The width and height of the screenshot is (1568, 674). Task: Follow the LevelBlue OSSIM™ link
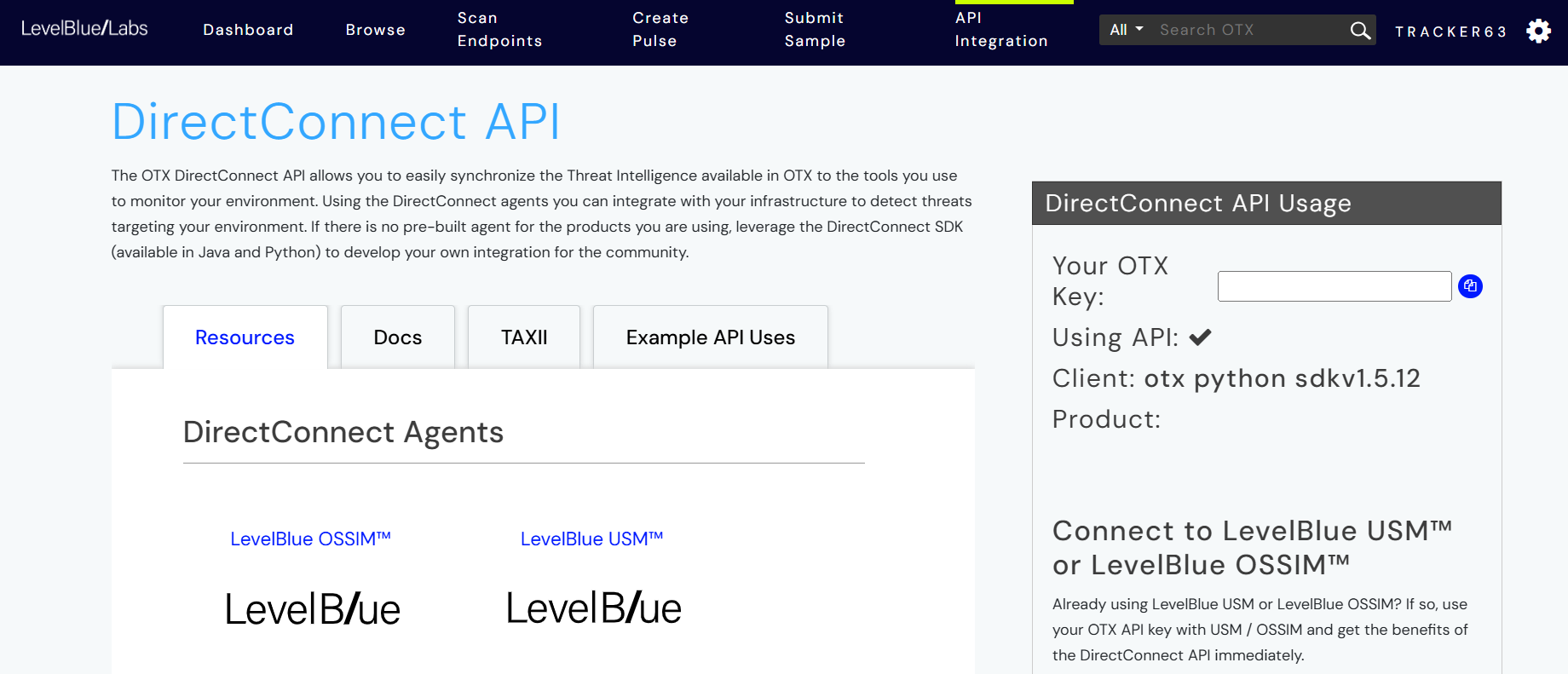click(x=310, y=539)
